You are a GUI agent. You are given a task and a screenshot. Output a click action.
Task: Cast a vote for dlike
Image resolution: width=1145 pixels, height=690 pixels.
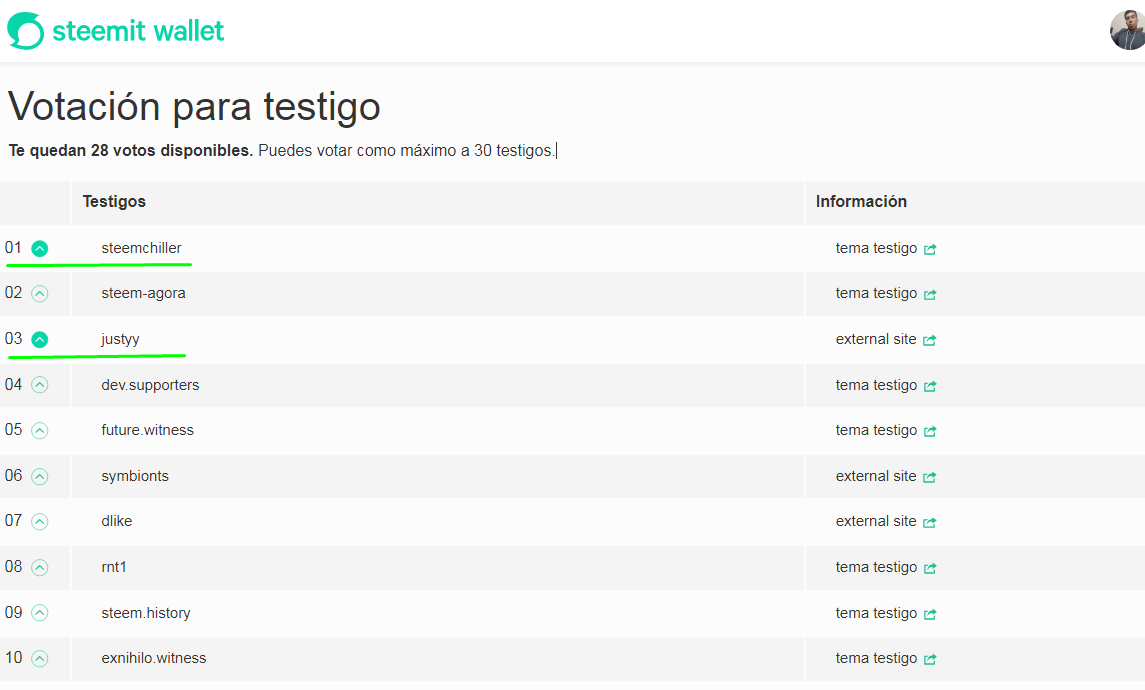[x=40, y=522]
